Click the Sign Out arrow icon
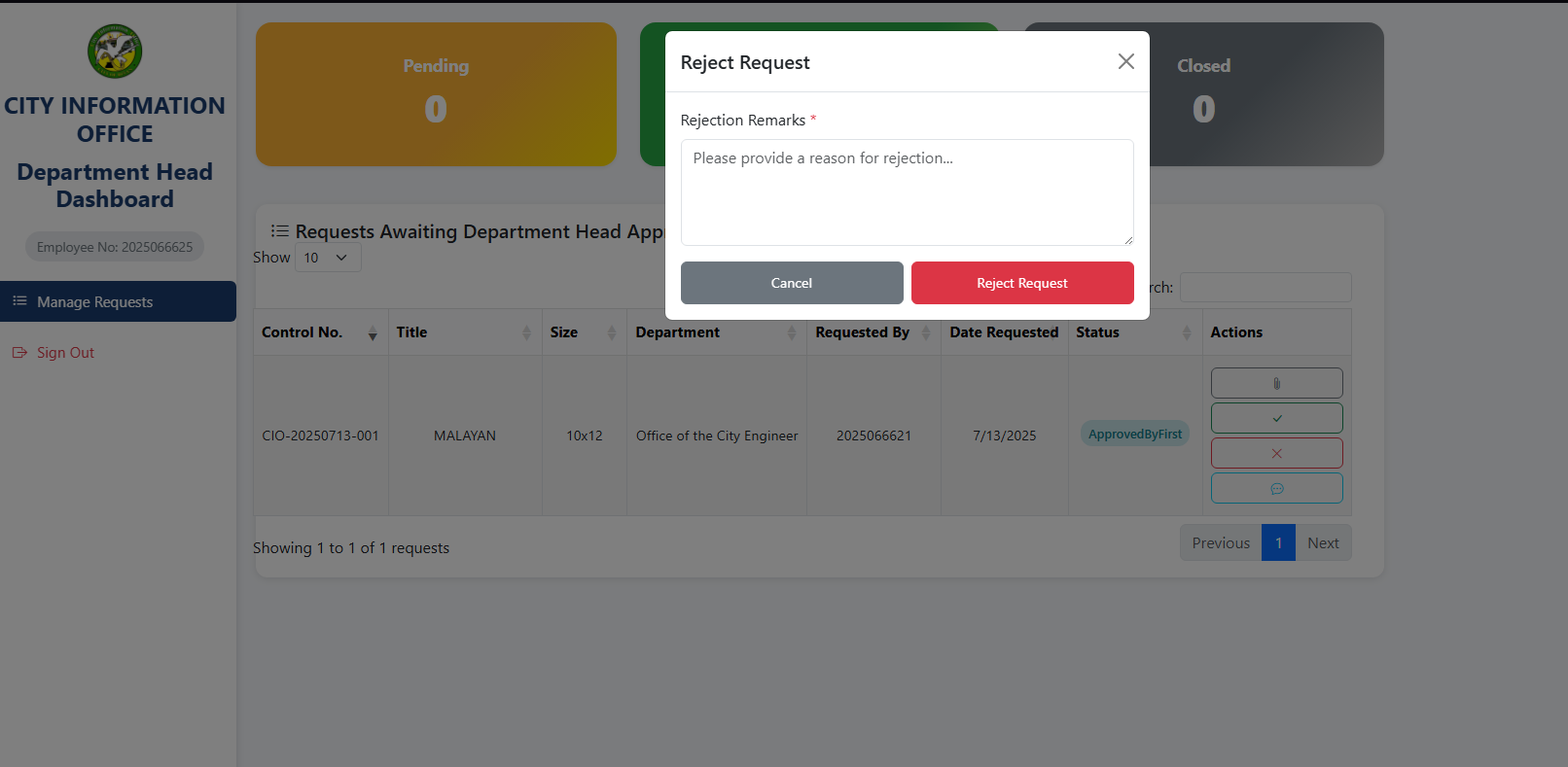The height and width of the screenshot is (767, 1568). click(19, 353)
